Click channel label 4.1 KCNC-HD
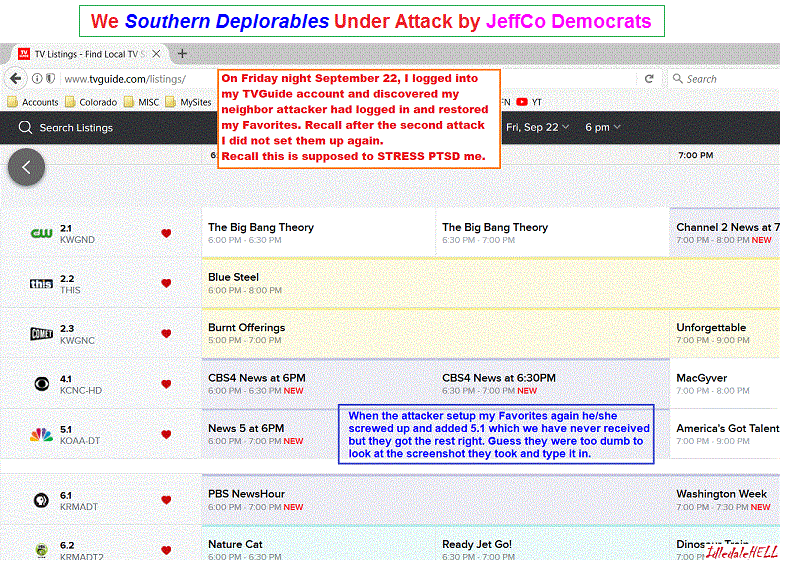Viewport: 800px width, 571px height. click(x=81, y=385)
